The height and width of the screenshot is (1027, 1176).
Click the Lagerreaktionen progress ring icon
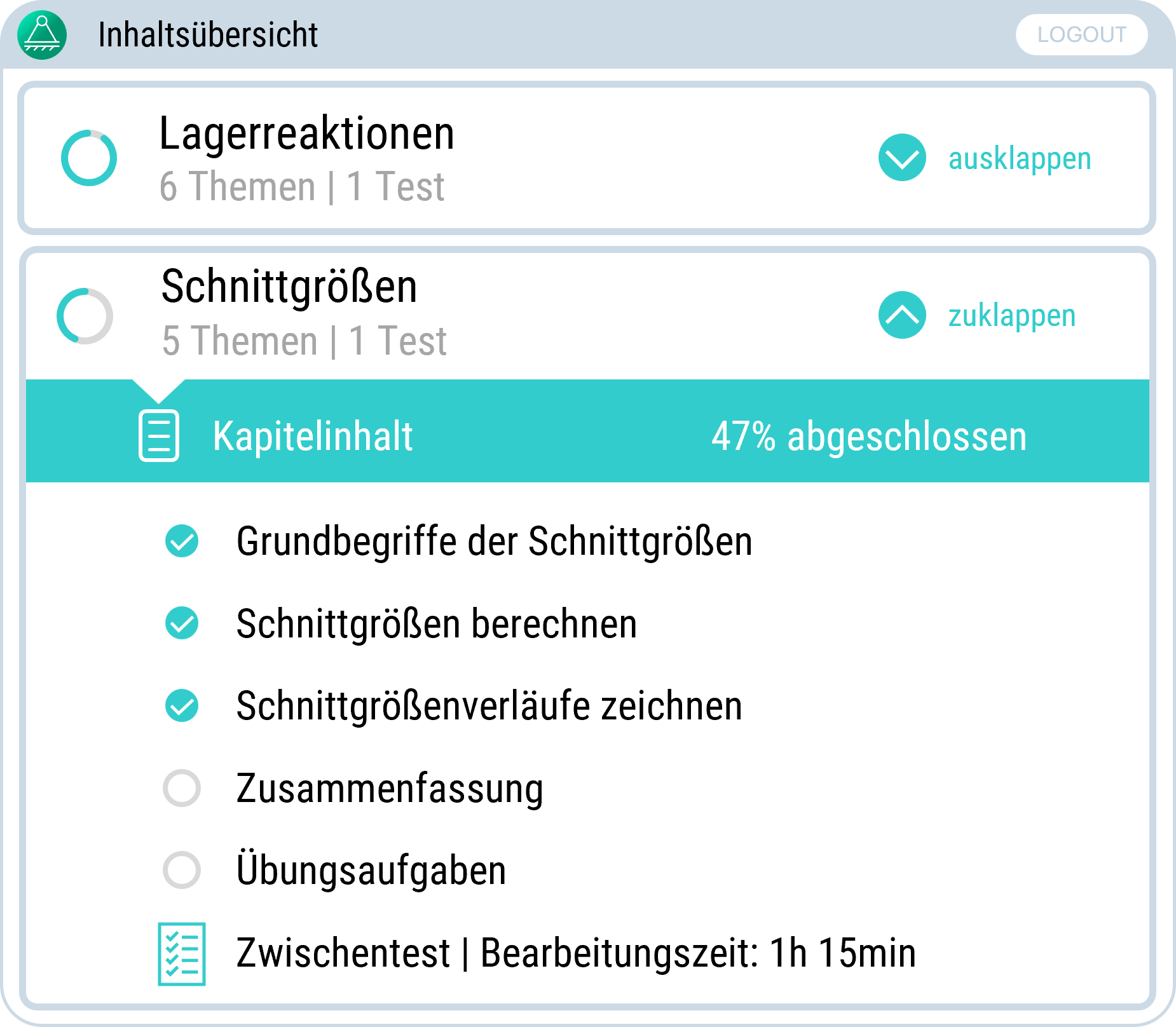tap(89, 158)
